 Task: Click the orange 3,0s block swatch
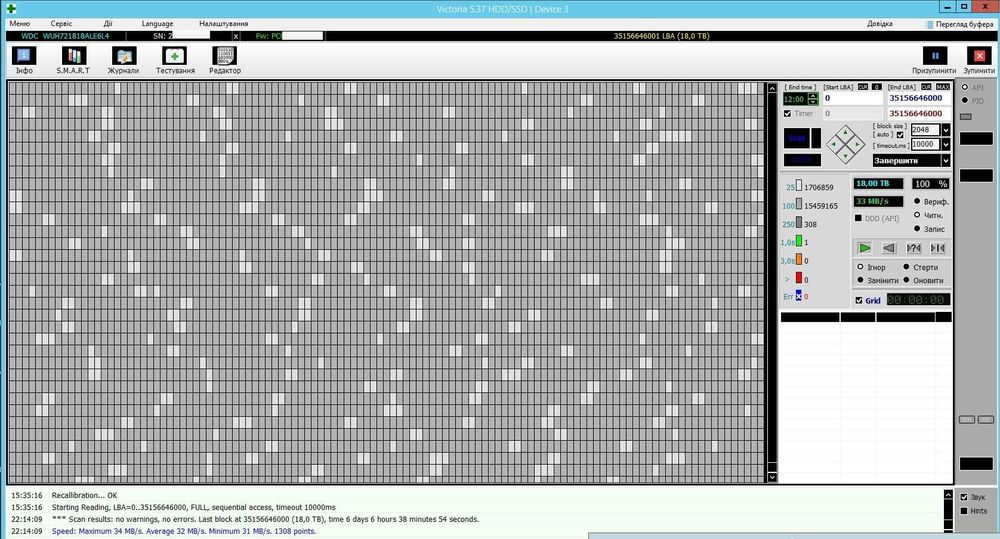point(798,260)
